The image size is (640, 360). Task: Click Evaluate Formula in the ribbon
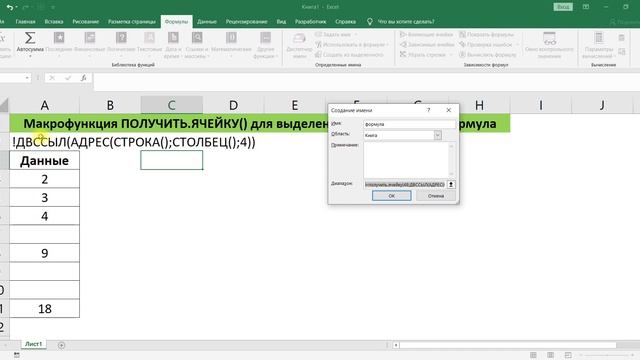click(487, 54)
